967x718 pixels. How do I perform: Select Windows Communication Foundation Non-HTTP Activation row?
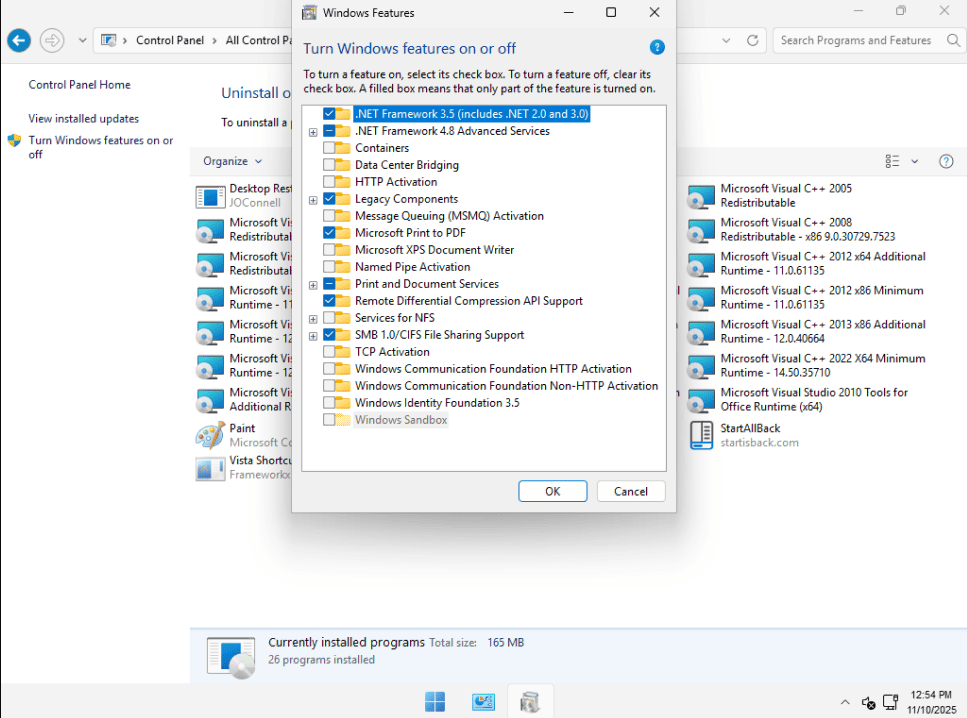pos(506,386)
